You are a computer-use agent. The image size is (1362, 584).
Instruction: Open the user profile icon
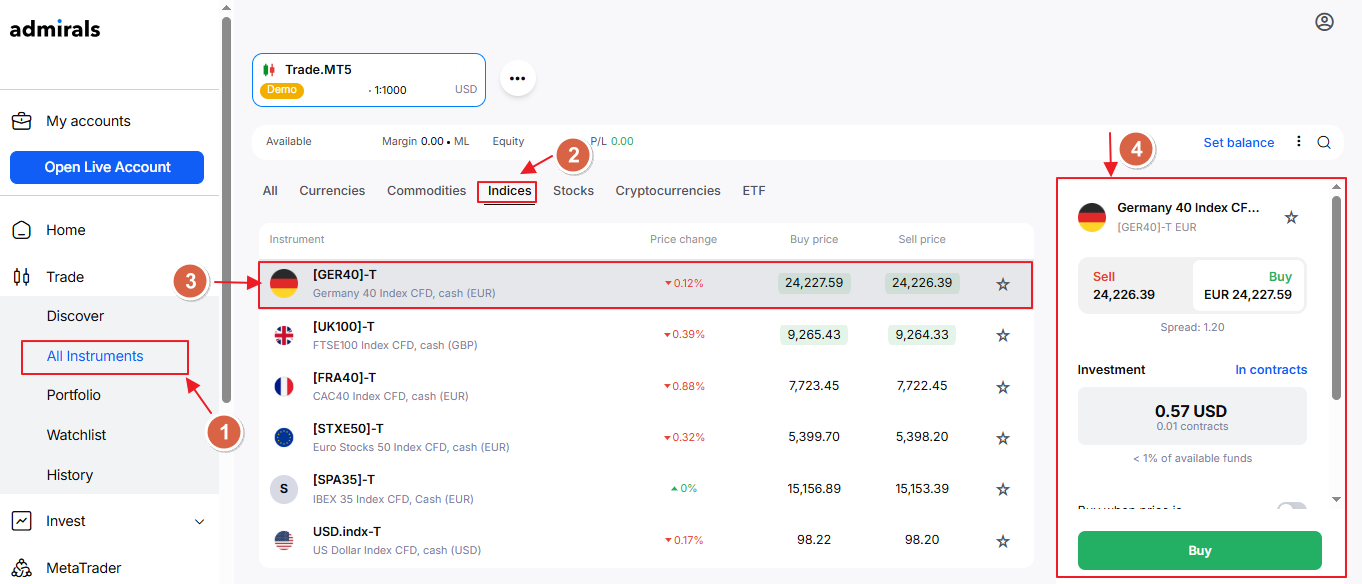tap(1324, 22)
